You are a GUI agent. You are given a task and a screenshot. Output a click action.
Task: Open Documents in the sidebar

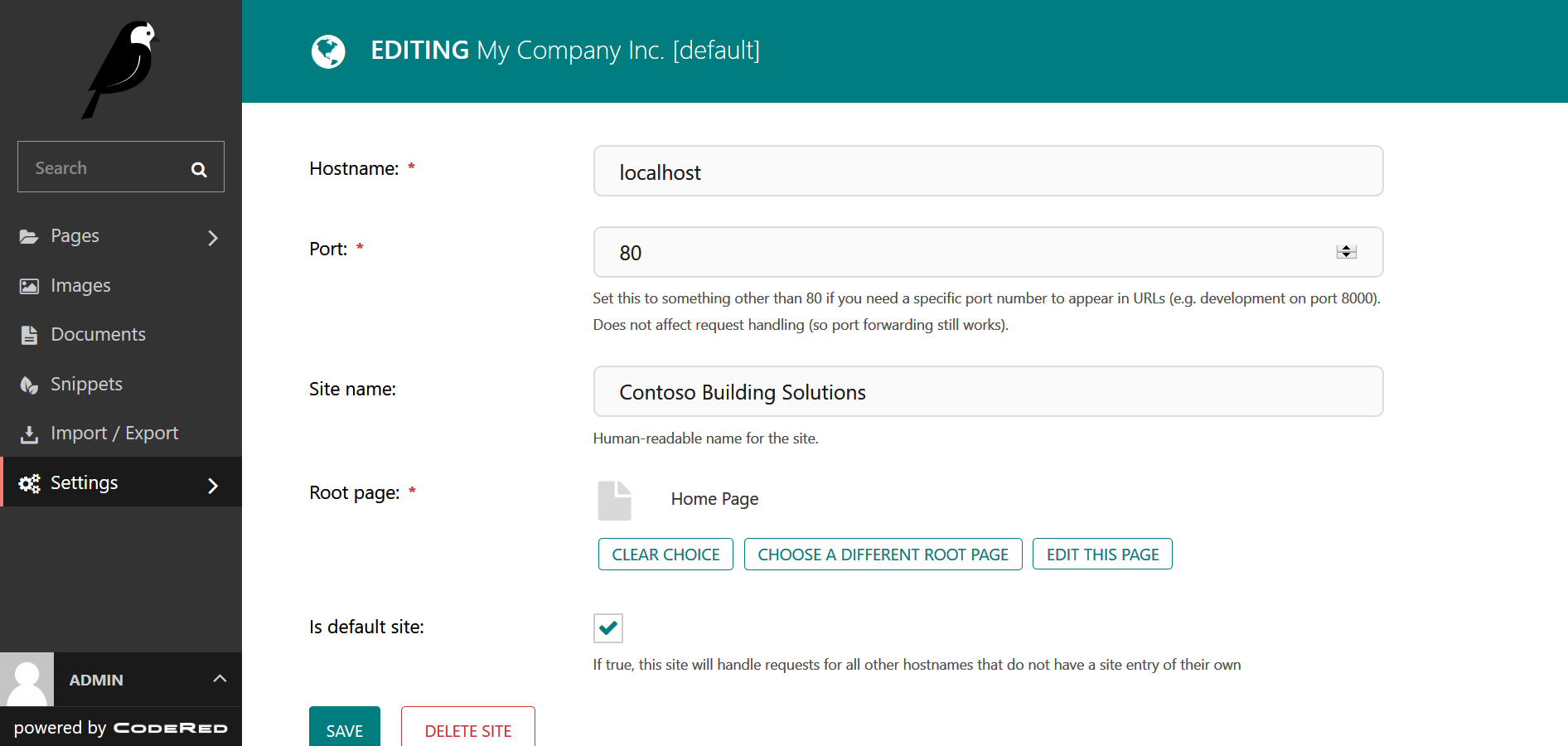(98, 335)
